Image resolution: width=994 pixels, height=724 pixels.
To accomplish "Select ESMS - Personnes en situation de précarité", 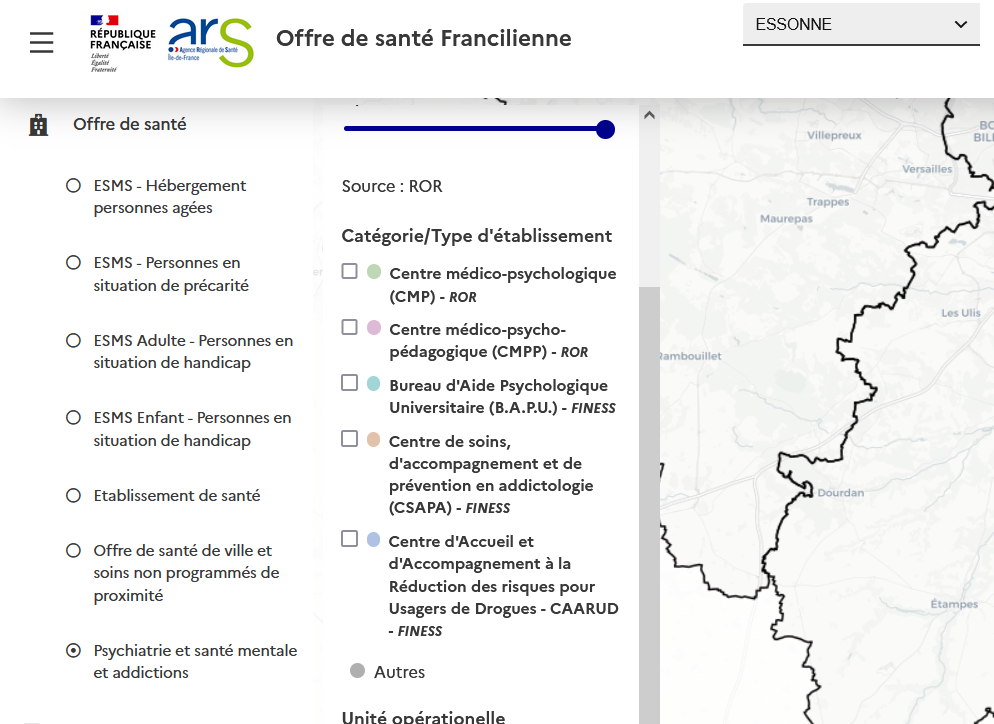I will coord(74,262).
